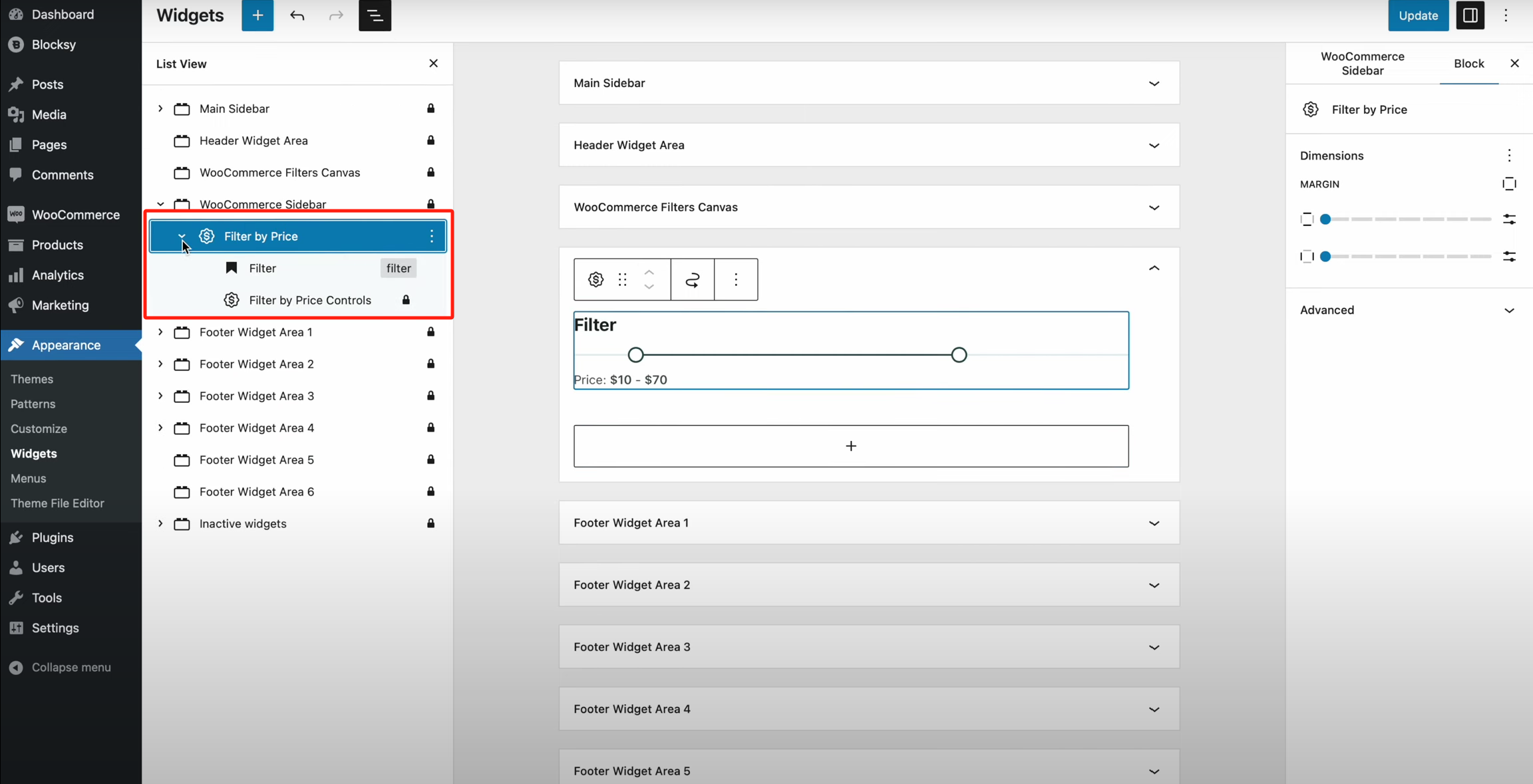The width and height of the screenshot is (1533, 784).
Task: Open block toolbar options menu
Action: tap(736, 279)
